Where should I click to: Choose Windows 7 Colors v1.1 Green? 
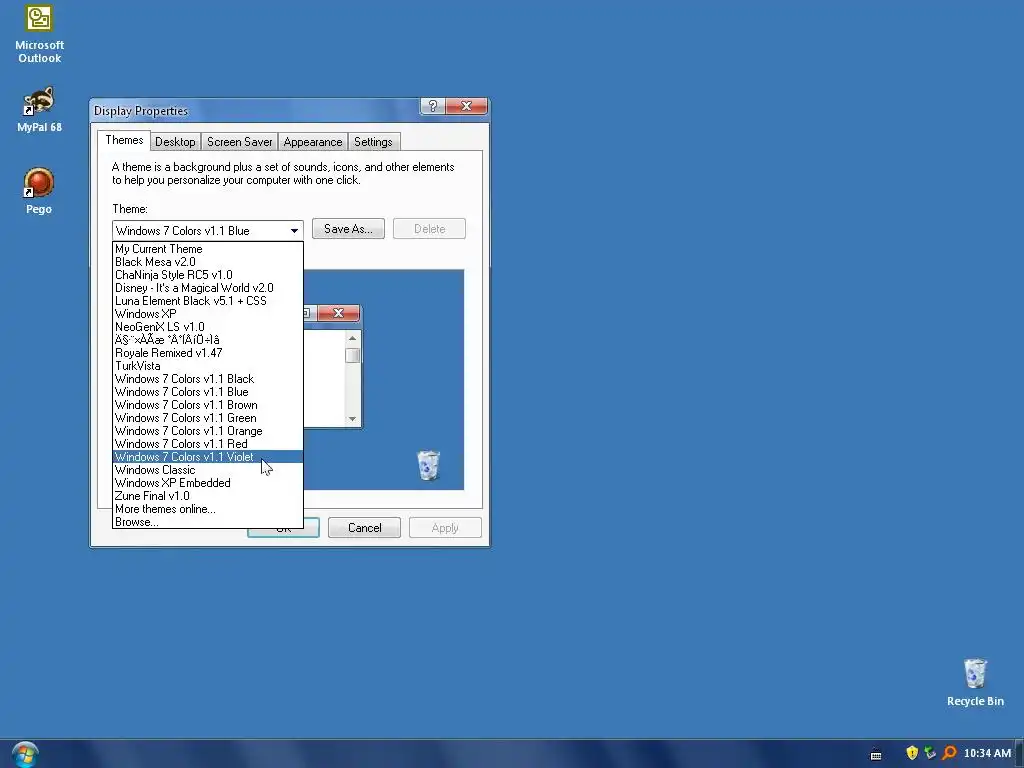point(208,418)
